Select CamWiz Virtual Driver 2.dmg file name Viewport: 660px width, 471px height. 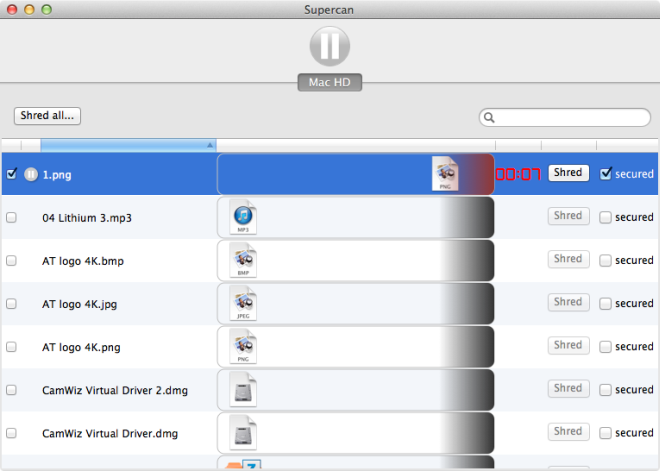point(115,391)
